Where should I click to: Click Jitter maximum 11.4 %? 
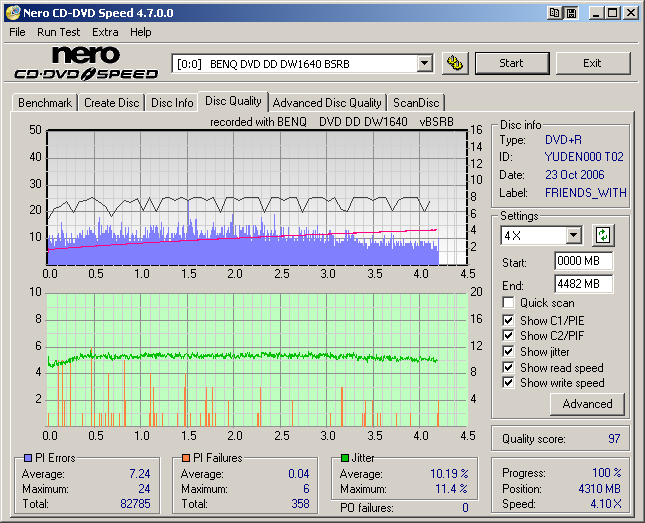click(x=452, y=489)
